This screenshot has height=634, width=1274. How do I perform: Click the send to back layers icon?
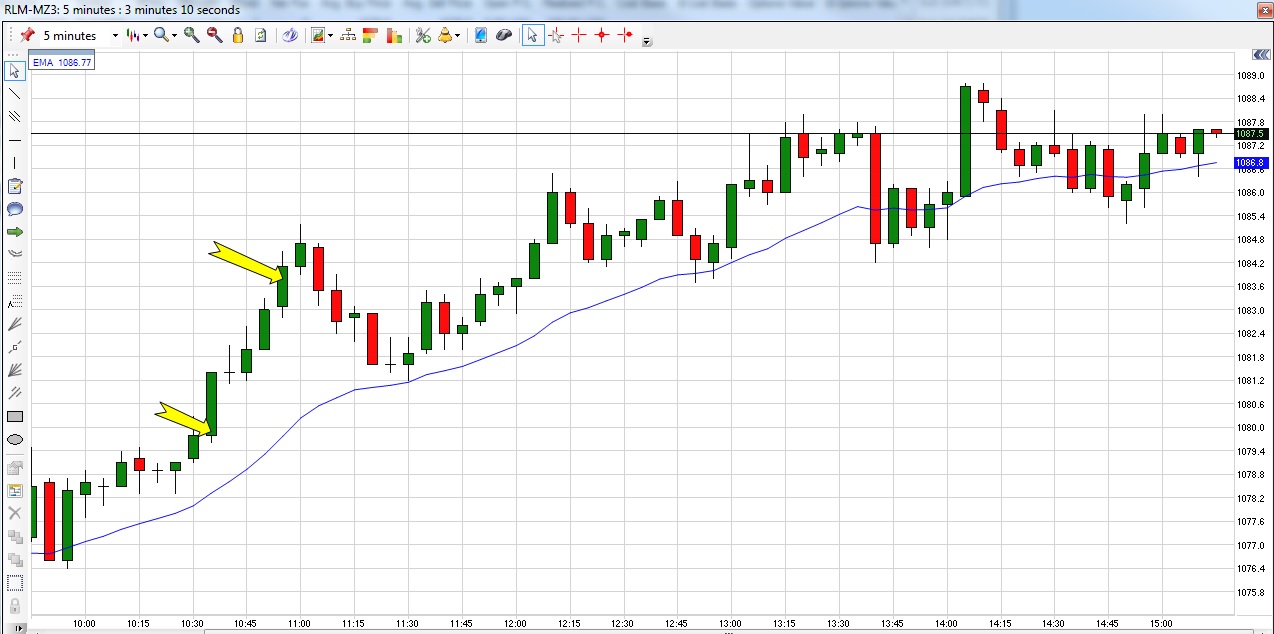pyautogui.click(x=15, y=559)
